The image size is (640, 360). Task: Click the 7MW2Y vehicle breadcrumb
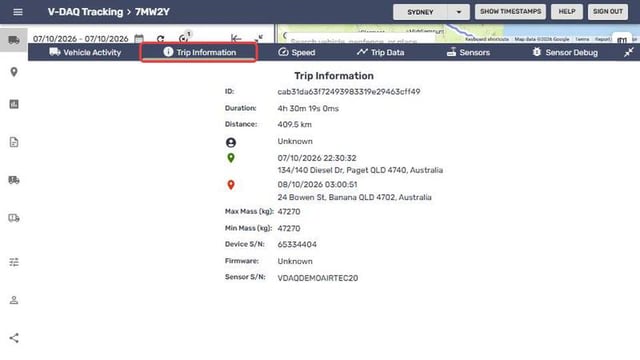152,12
